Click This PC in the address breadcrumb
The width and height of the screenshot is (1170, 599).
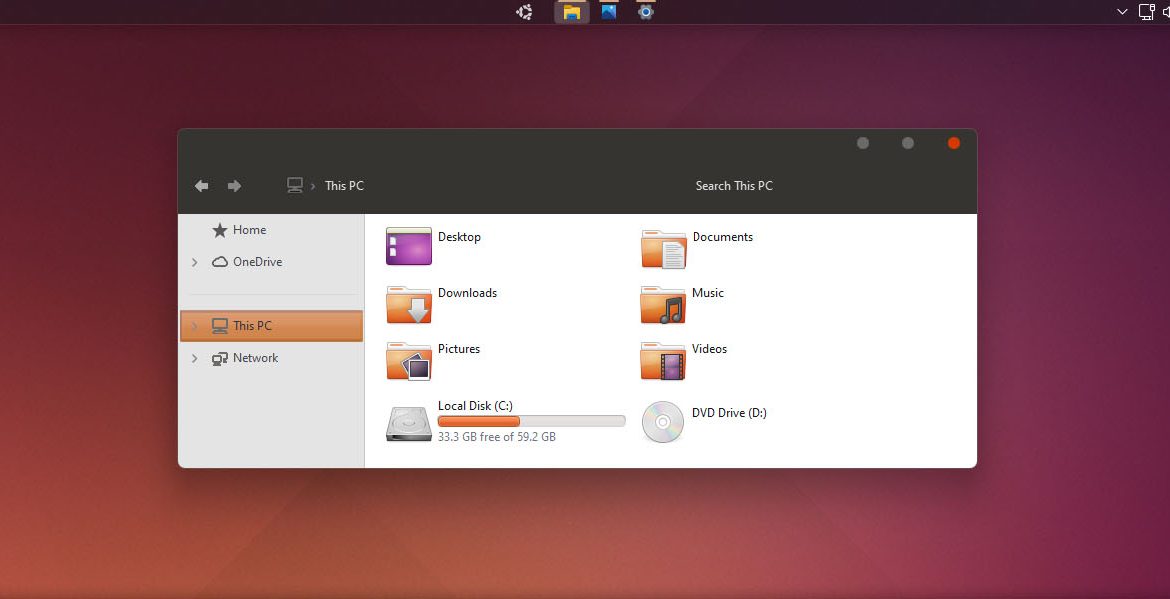pyautogui.click(x=345, y=186)
